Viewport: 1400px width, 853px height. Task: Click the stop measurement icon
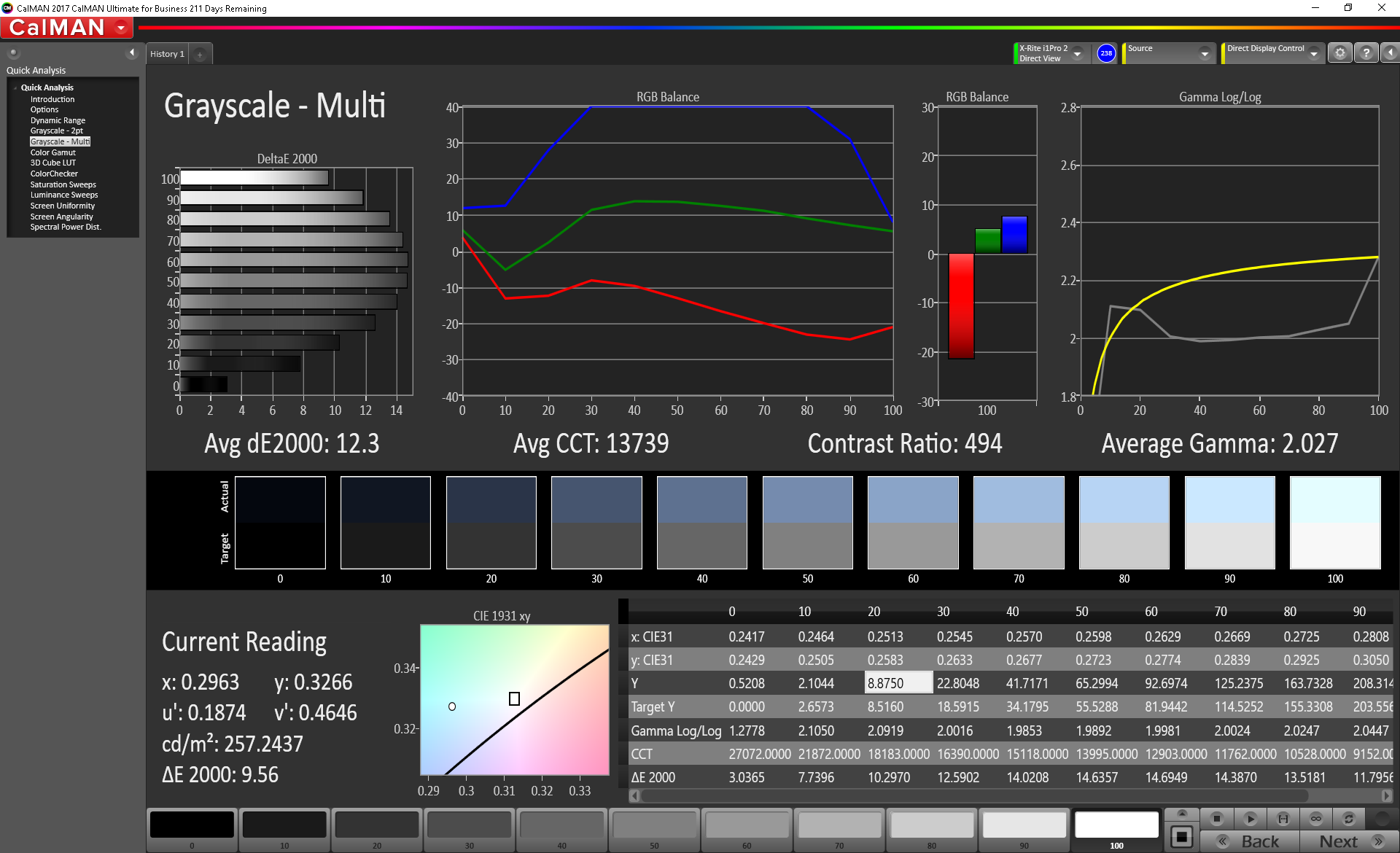(1216, 819)
